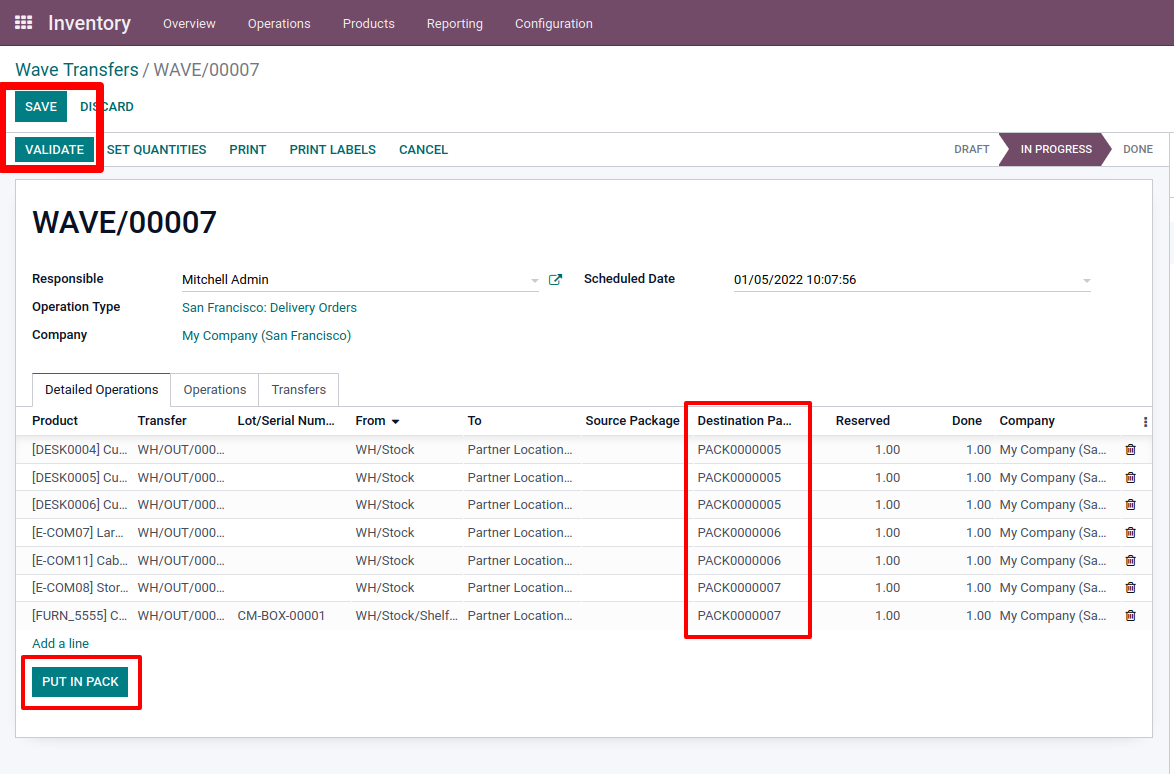
Task: Select the Draft status stage
Action: pyautogui.click(x=972, y=149)
